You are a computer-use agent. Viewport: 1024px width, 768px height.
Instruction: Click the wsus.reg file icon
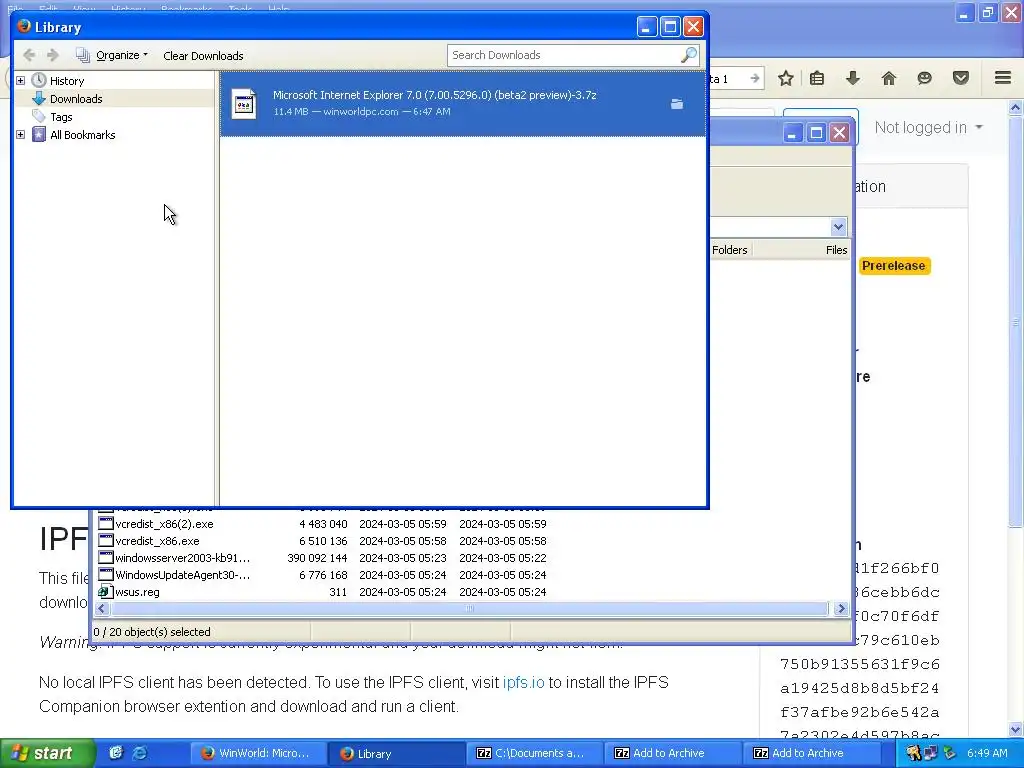click(x=105, y=592)
